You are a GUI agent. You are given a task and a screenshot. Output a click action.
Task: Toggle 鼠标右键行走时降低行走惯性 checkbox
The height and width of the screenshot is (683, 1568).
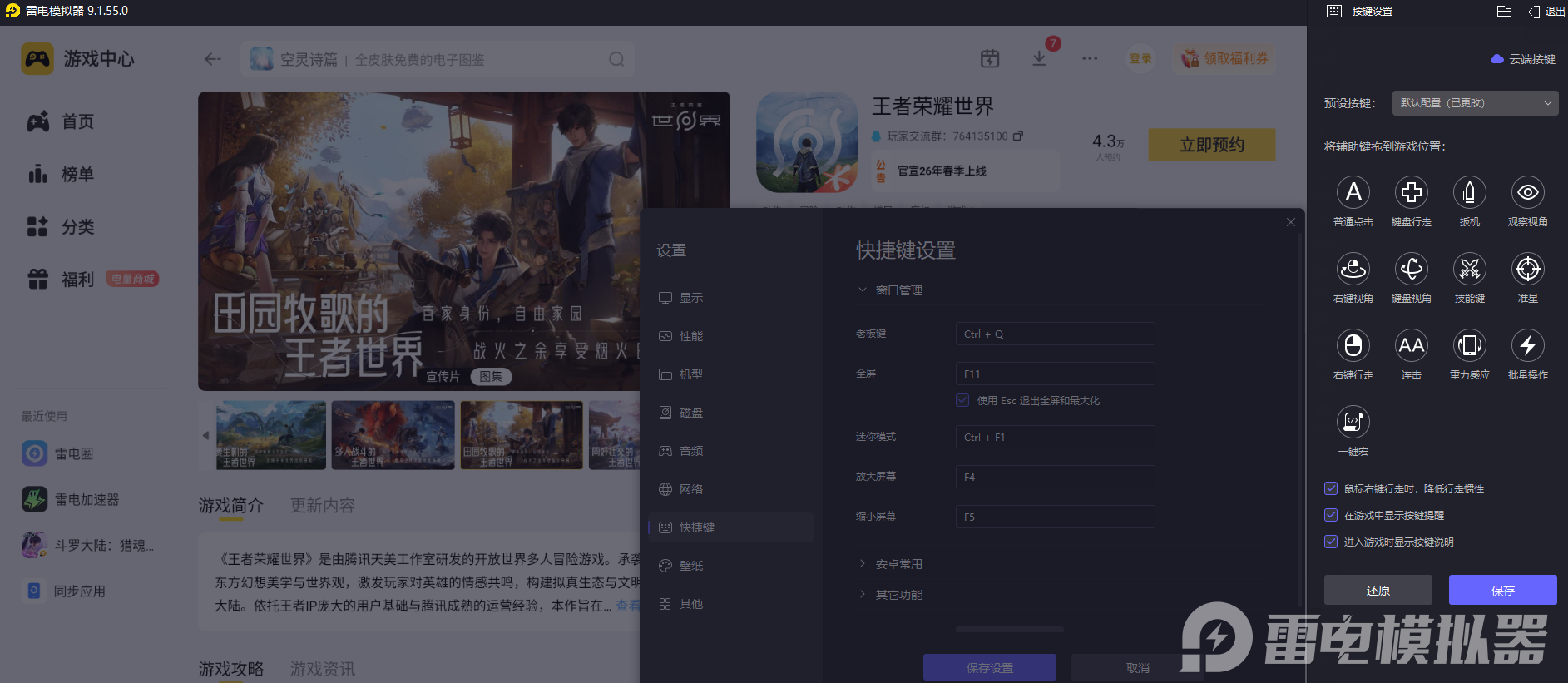pyautogui.click(x=1331, y=488)
